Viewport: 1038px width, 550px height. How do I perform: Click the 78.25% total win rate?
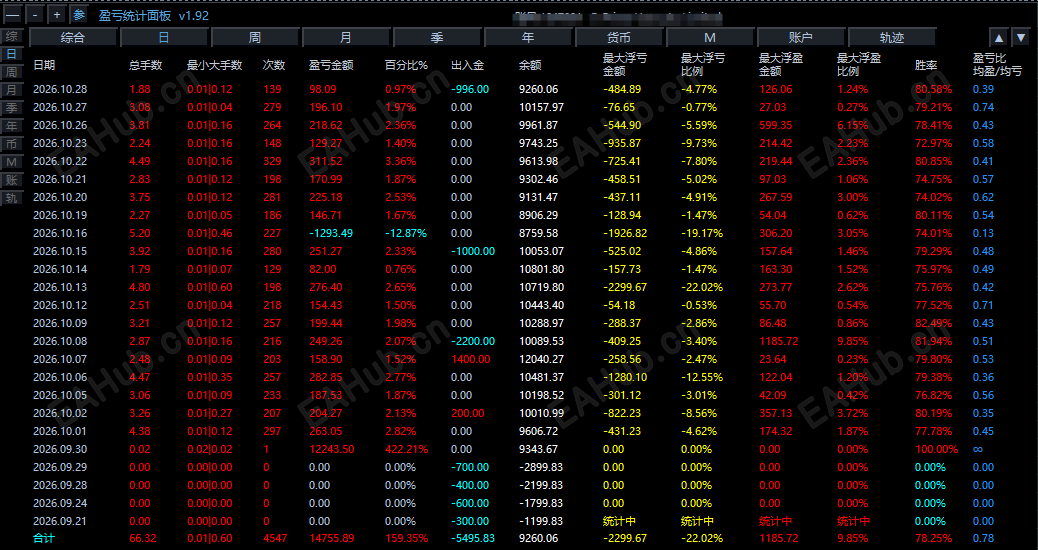[x=933, y=539]
